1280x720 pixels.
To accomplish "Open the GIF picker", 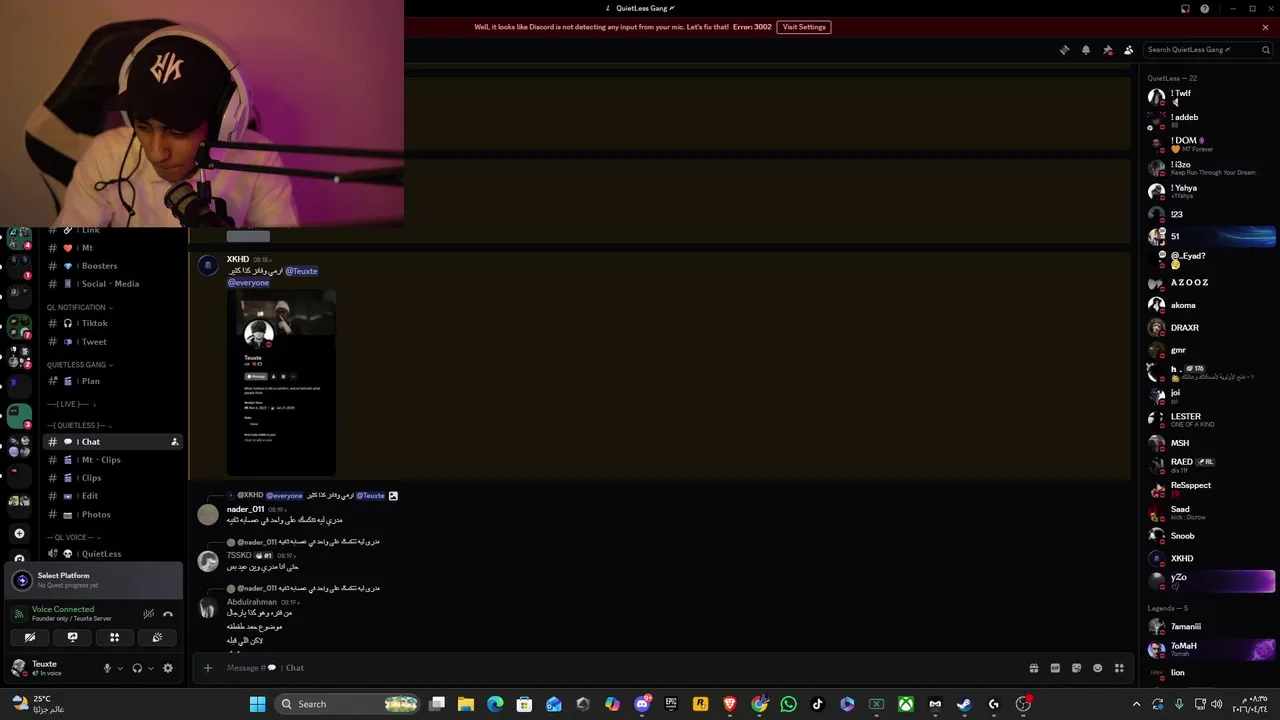I will [1055, 668].
